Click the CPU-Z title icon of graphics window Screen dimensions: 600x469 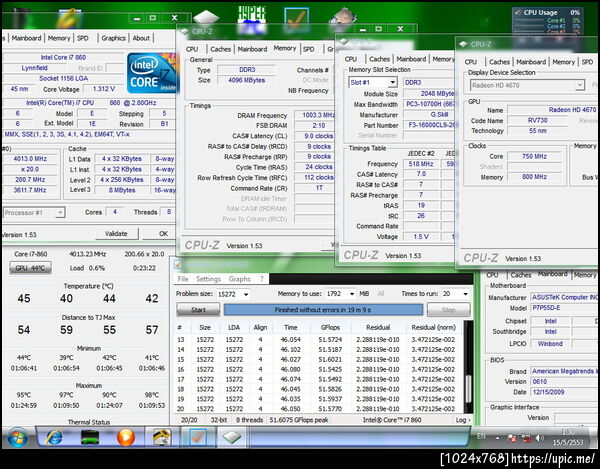tap(463, 44)
